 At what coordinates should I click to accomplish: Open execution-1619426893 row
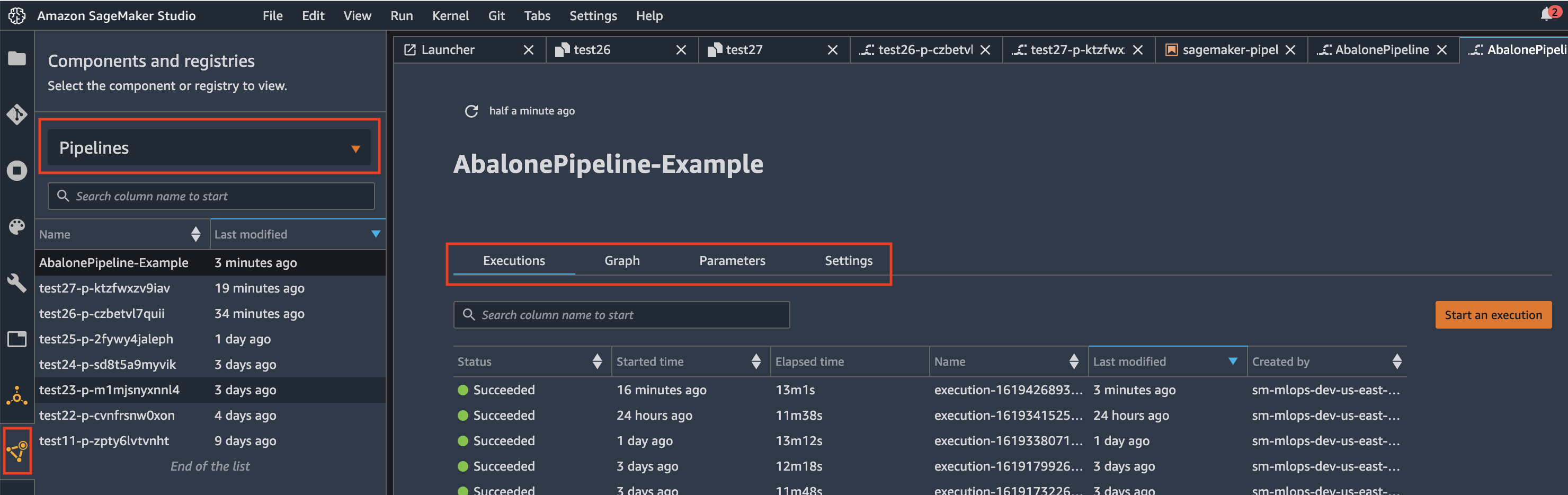coord(930,390)
